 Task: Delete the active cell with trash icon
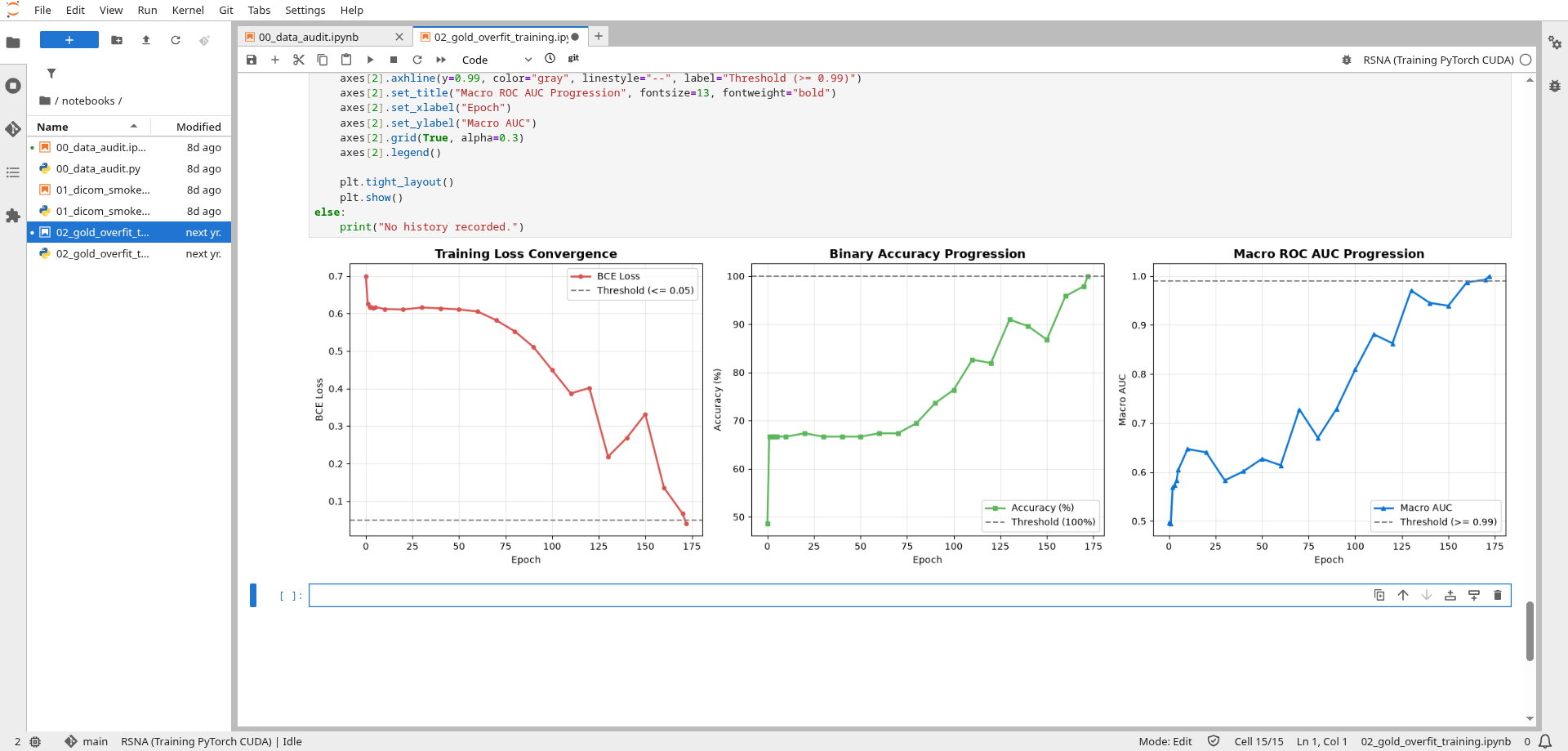(1498, 595)
